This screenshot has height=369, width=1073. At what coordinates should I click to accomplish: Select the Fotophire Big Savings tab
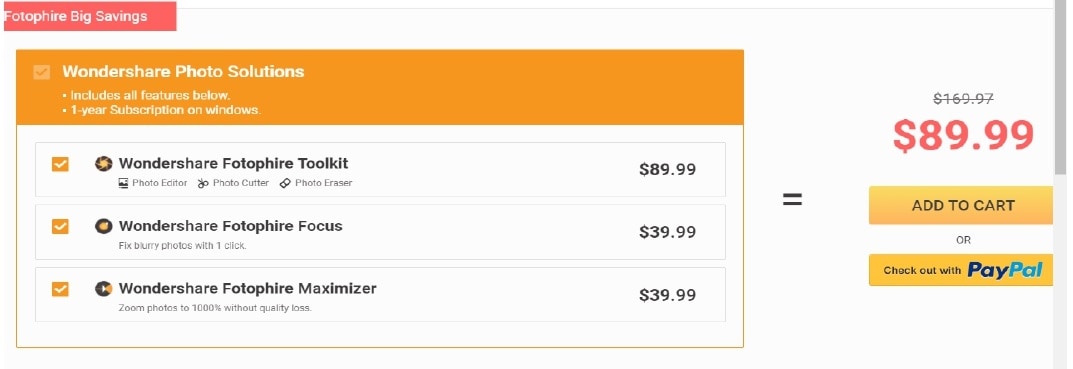(90, 16)
